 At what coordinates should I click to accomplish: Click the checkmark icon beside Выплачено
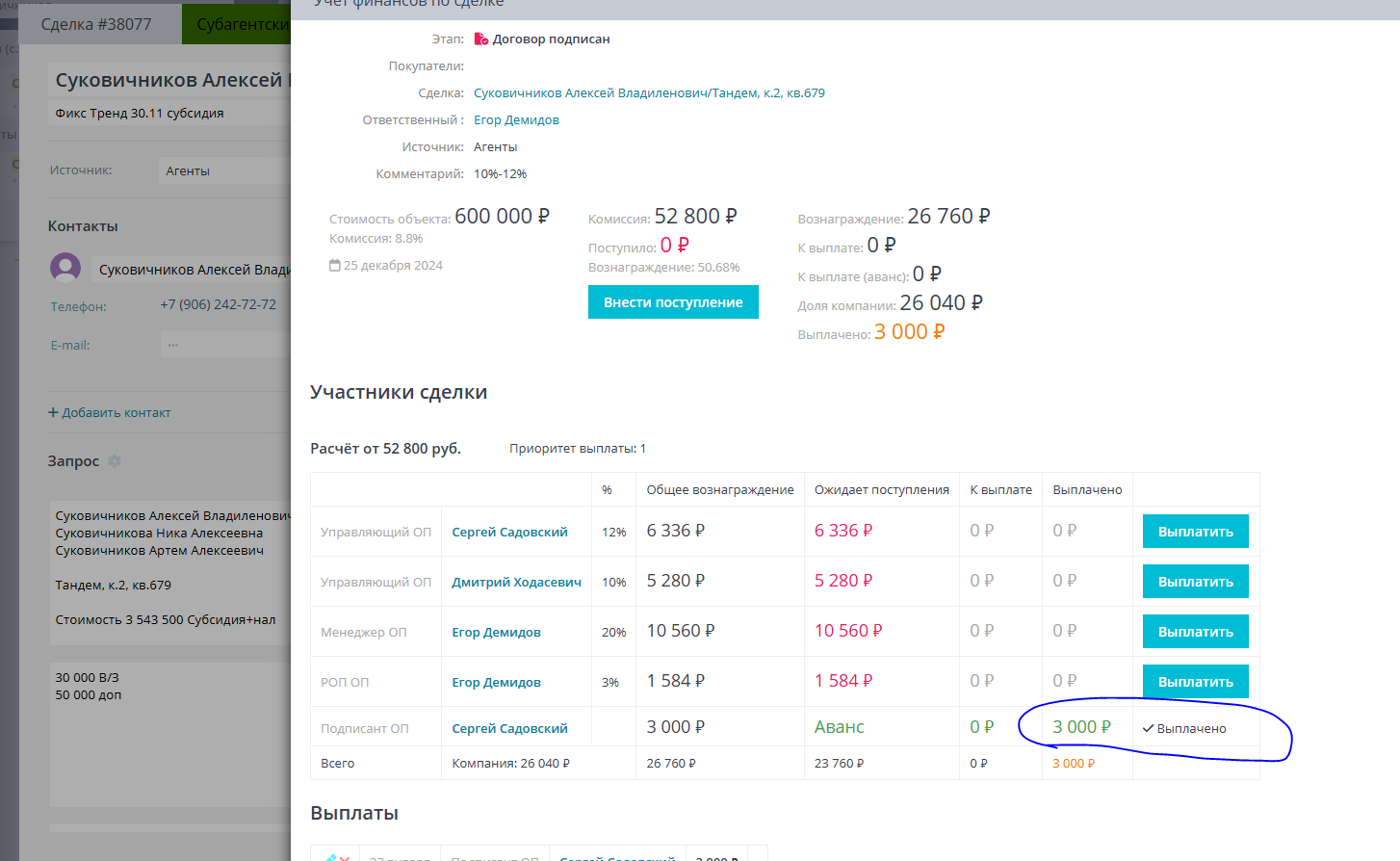[1148, 729]
